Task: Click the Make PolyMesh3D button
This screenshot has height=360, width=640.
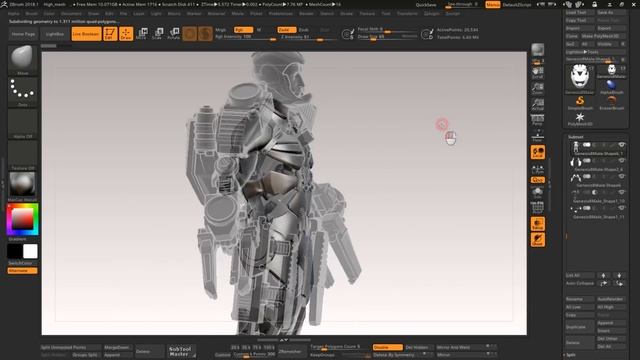Action: [x=603, y=36]
